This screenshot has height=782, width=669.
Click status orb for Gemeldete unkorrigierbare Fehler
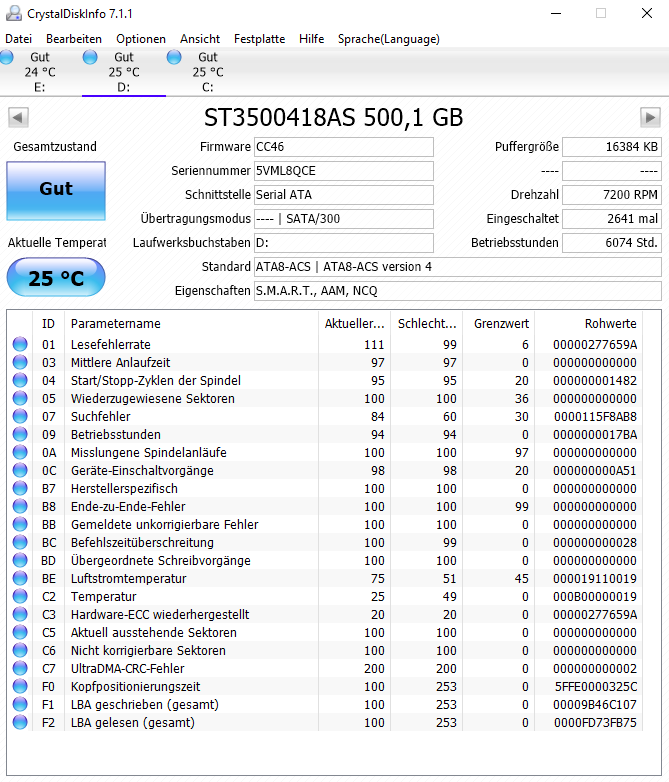(20, 524)
